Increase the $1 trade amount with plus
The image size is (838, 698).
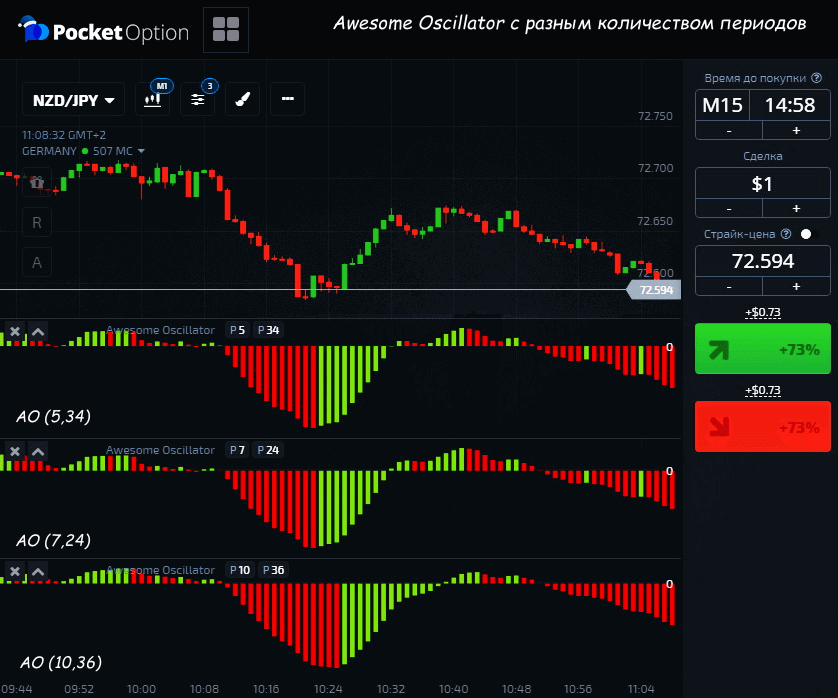[x=796, y=208]
